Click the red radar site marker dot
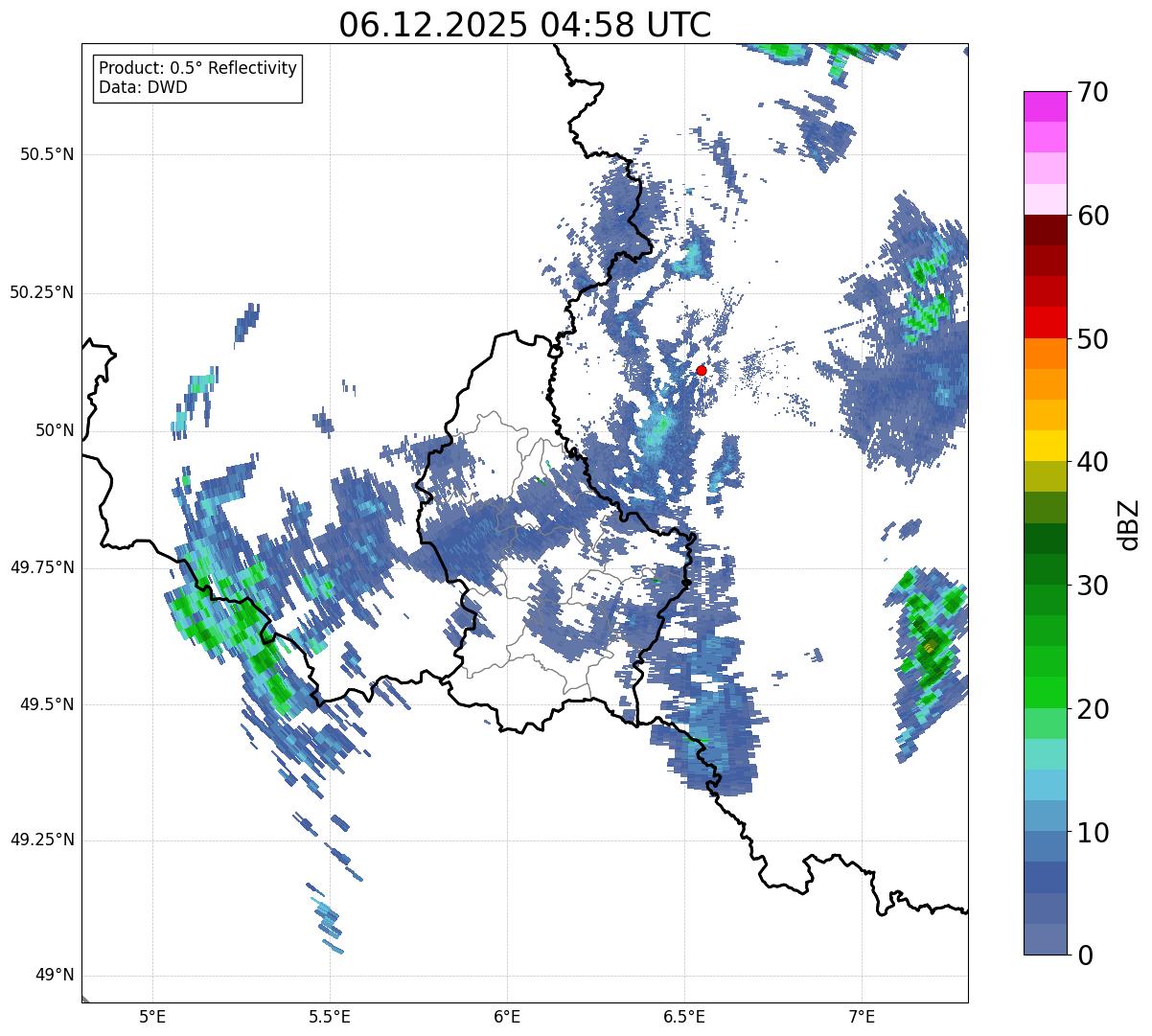Viewport: 1152px width, 1036px height. pos(701,370)
